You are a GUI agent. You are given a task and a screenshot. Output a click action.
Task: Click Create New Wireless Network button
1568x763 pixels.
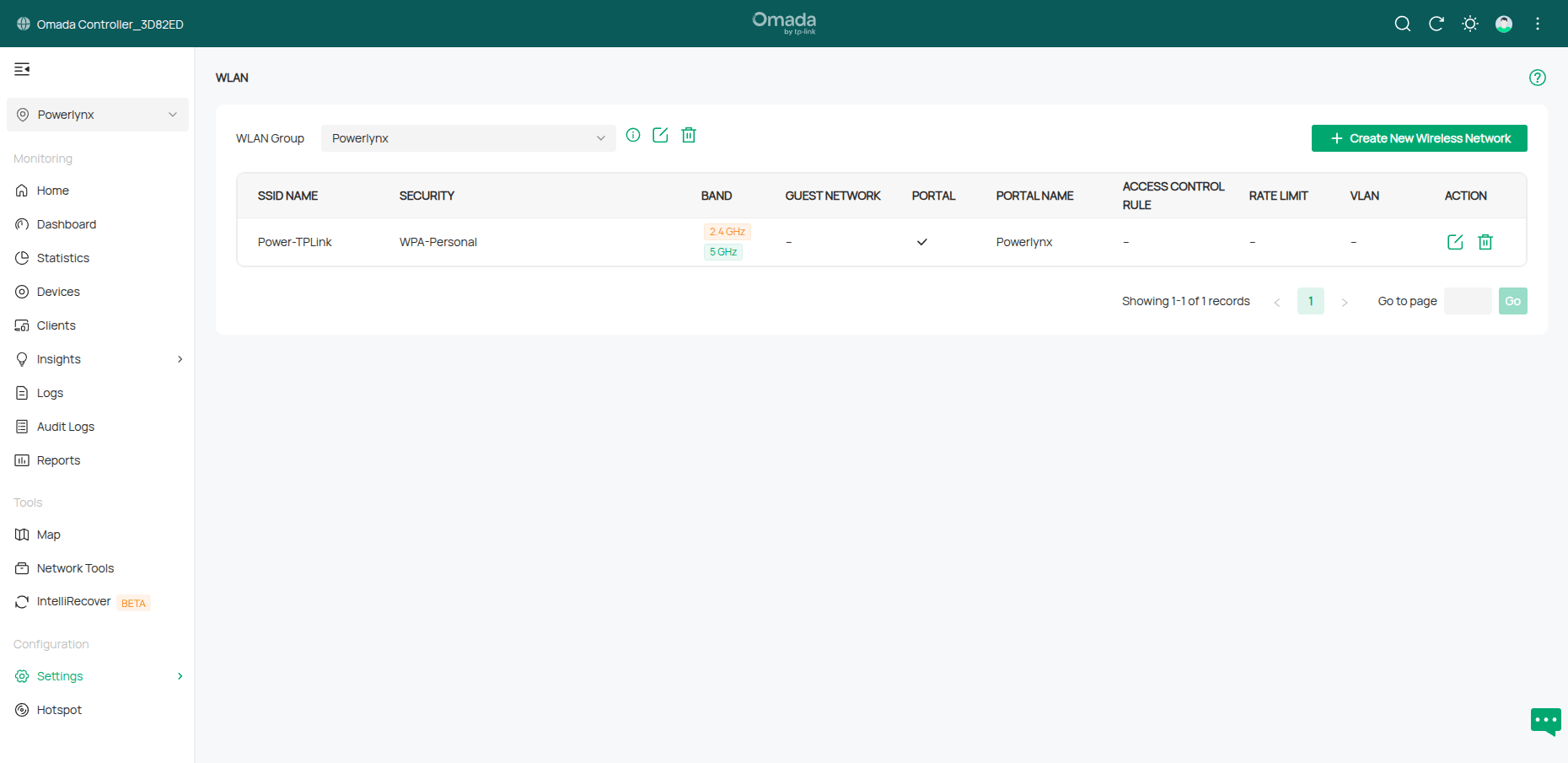[1420, 138]
